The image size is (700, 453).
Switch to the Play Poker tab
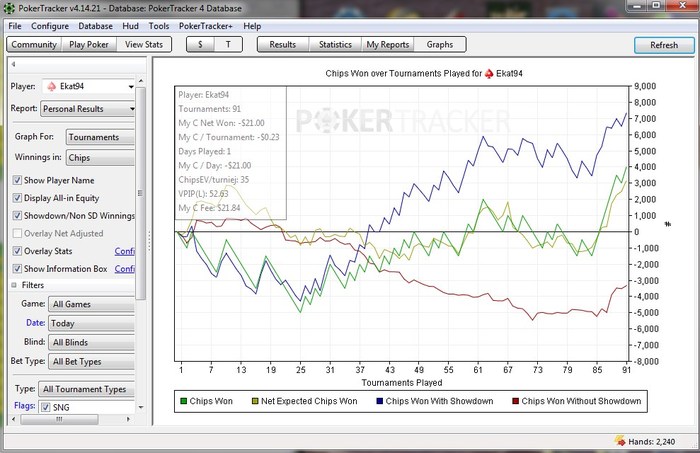[89, 45]
